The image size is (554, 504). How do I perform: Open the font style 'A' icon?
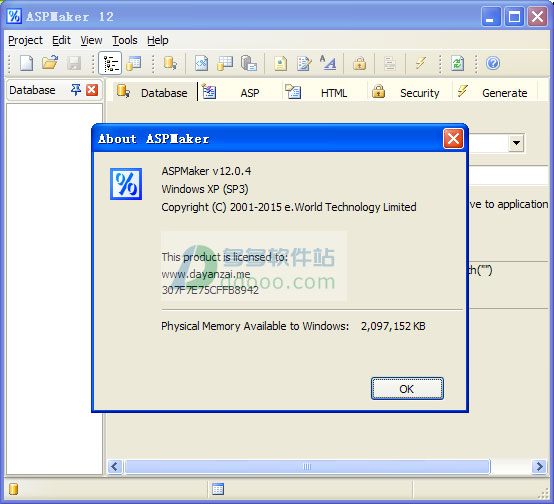[328, 63]
